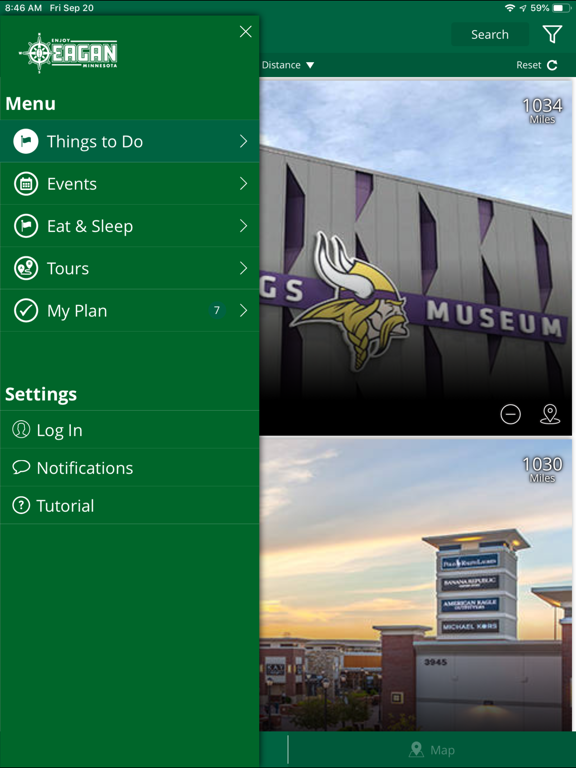Remove museum from plan with minus icon
The width and height of the screenshot is (576, 768).
point(510,414)
